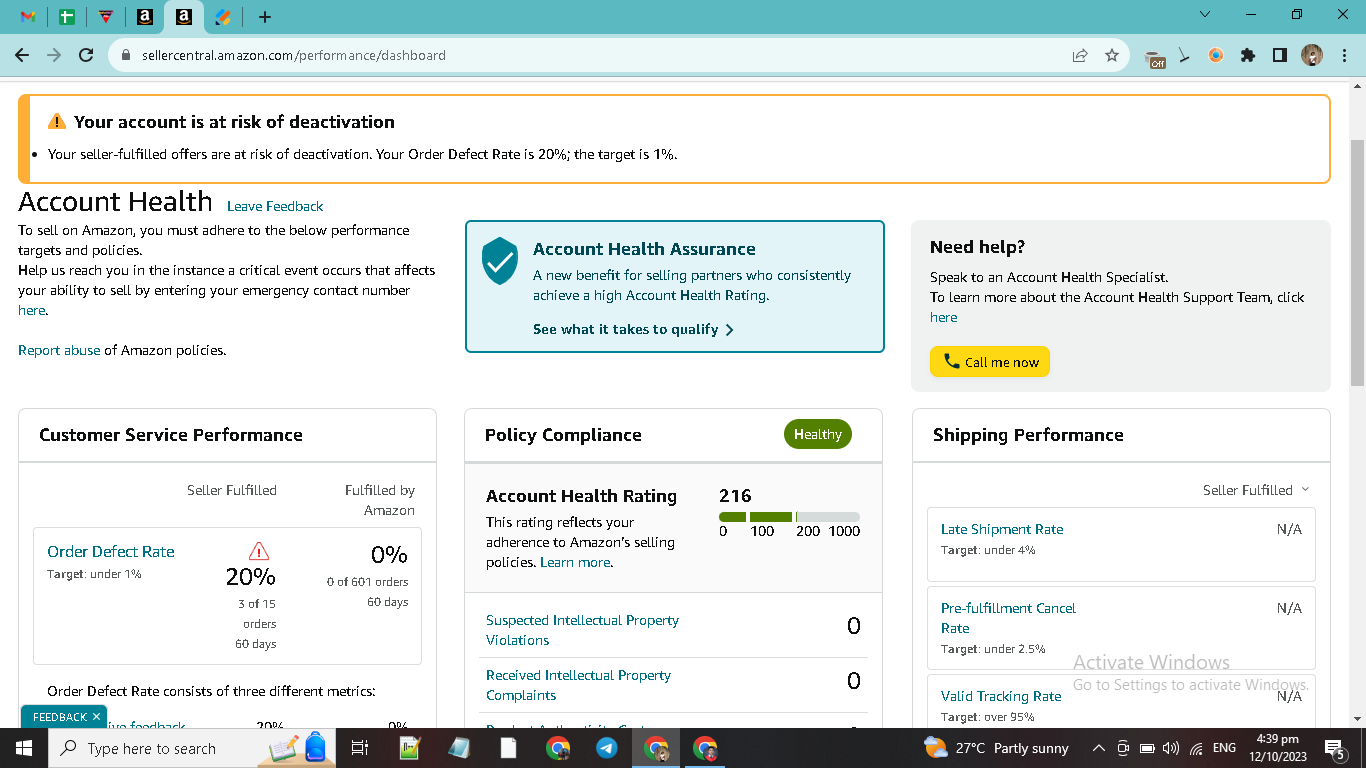Open Suspected Intellectual Property Violations
This screenshot has height=768, width=1366.
[x=582, y=630]
